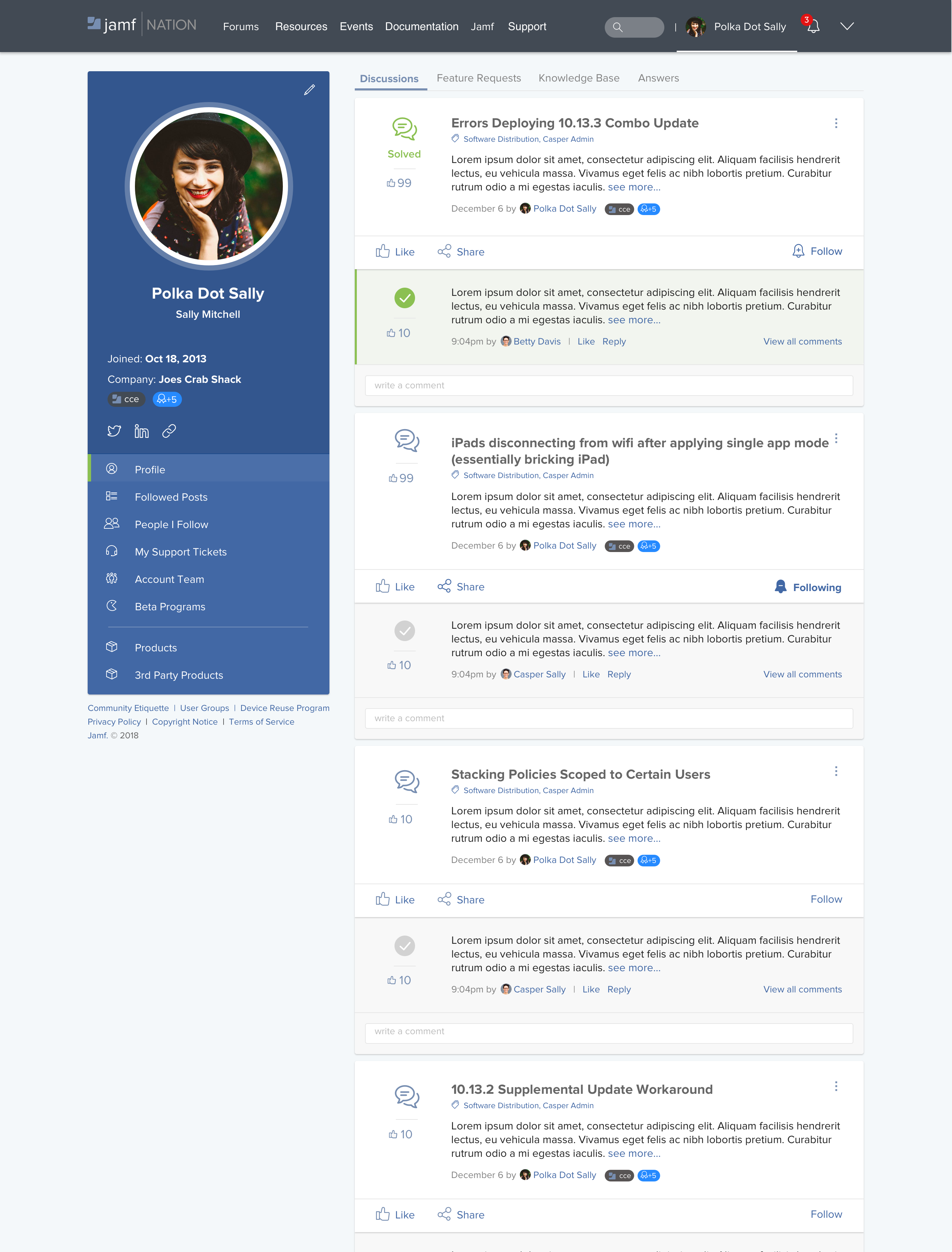Image resolution: width=952 pixels, height=1252 pixels.
Task: Open the Community Etiquette footer link
Action: [x=128, y=708]
